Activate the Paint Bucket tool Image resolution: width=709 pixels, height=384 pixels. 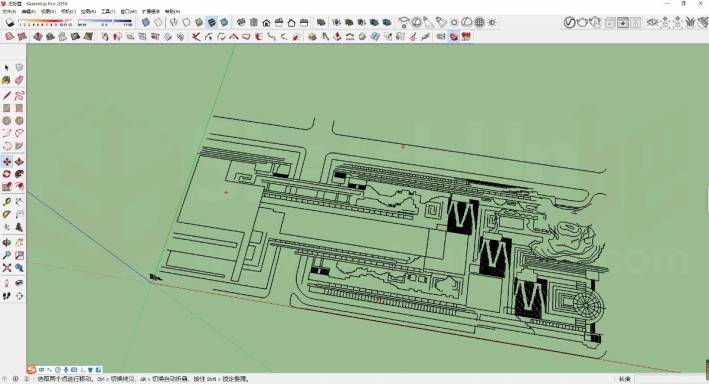click(x=6, y=81)
